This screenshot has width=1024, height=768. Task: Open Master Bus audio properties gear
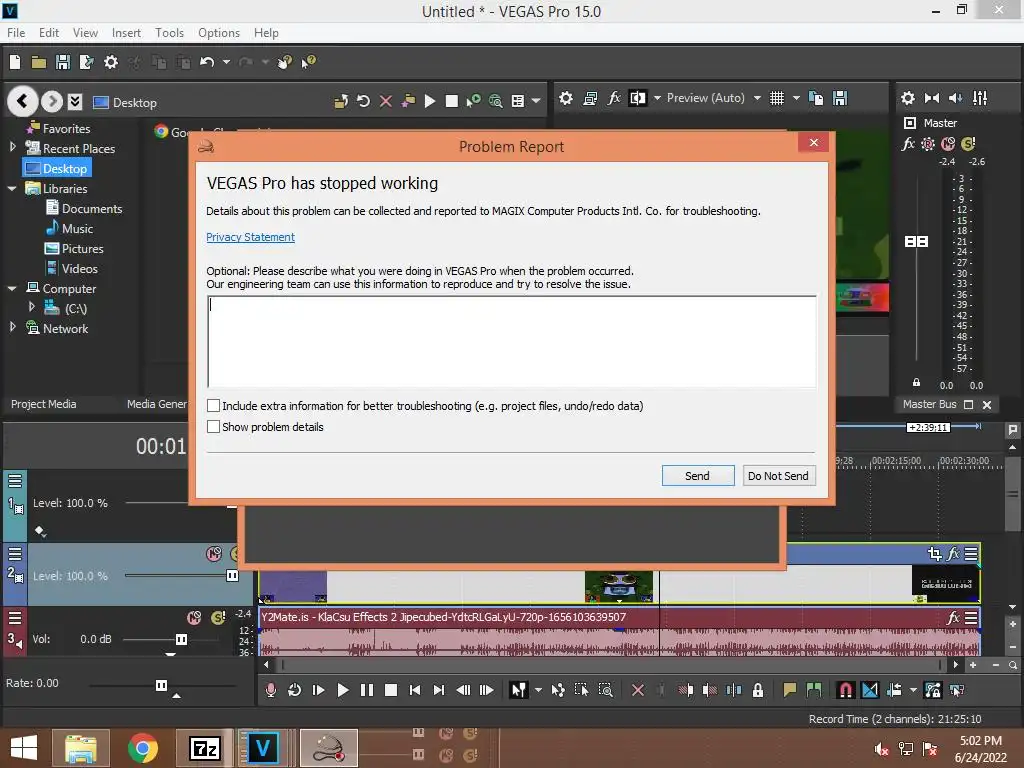click(x=908, y=98)
